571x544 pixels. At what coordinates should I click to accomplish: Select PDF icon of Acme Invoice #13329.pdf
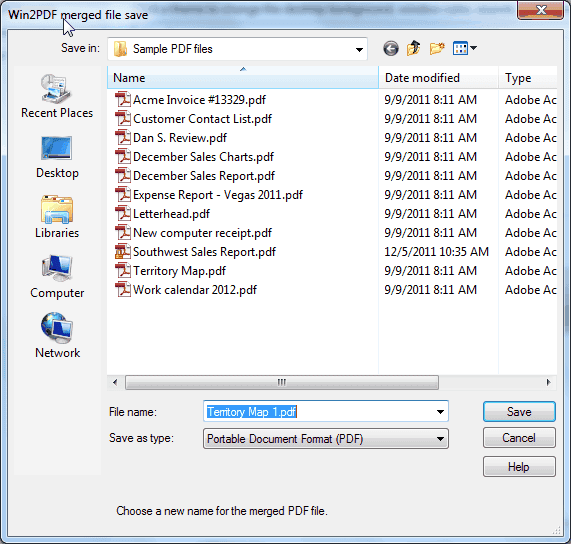coord(123,99)
